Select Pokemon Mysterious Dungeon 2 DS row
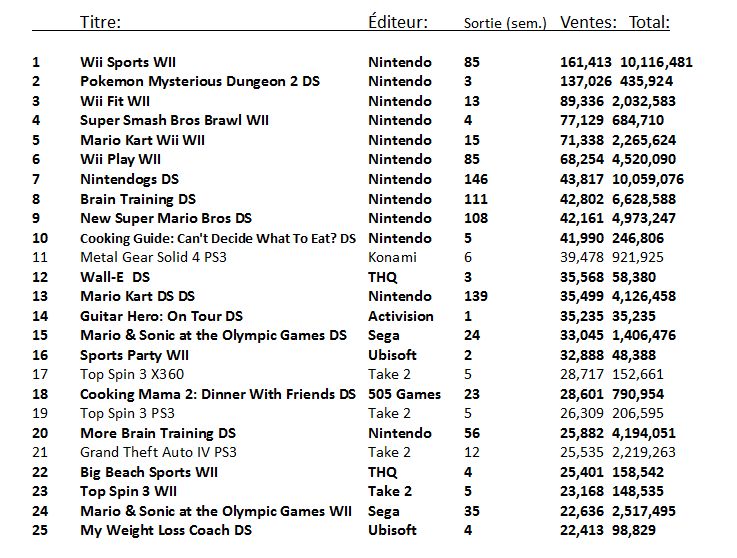 click(x=362, y=81)
